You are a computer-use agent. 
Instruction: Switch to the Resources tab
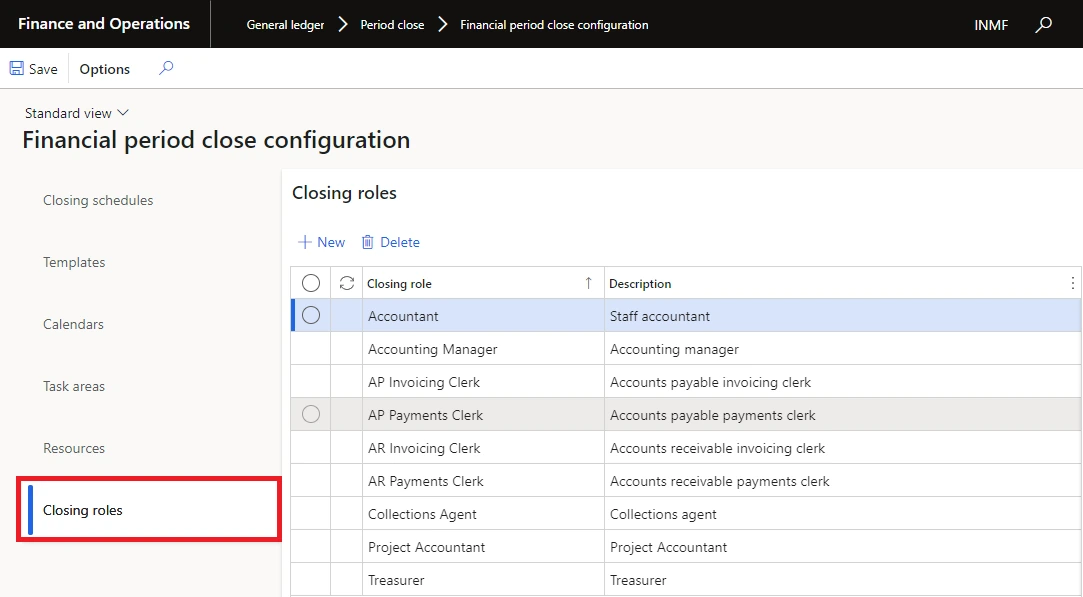[74, 448]
